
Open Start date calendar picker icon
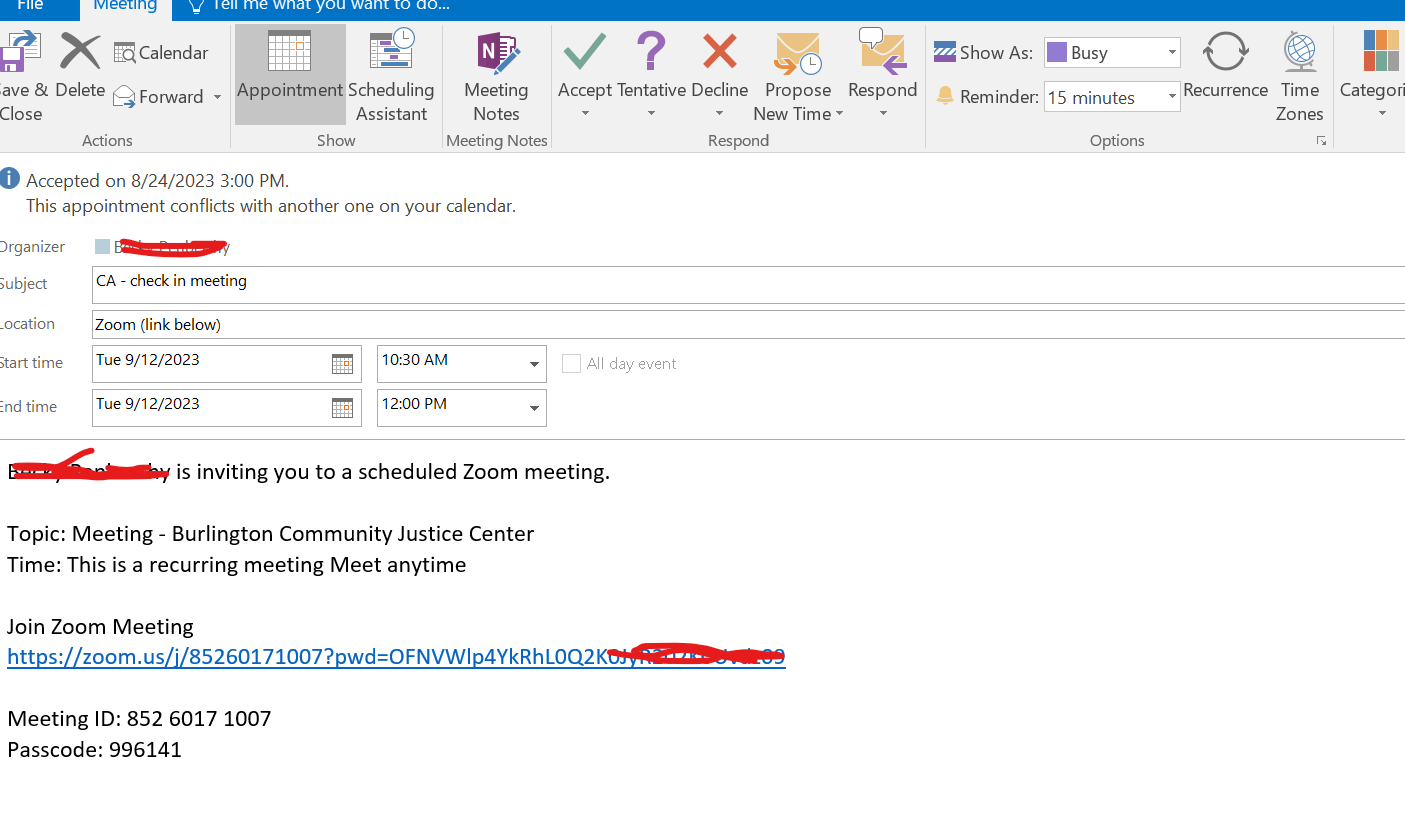(342, 364)
